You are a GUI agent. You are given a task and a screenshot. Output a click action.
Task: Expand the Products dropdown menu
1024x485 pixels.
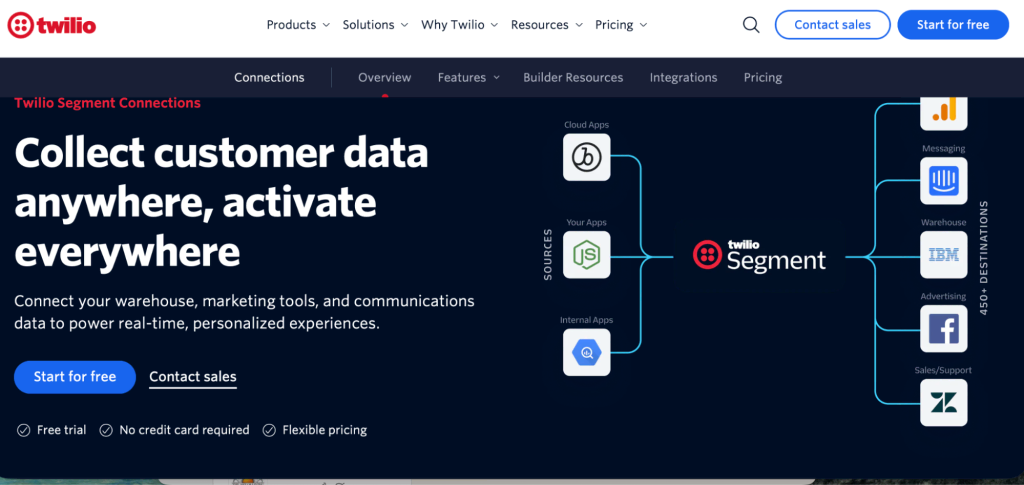300,25
